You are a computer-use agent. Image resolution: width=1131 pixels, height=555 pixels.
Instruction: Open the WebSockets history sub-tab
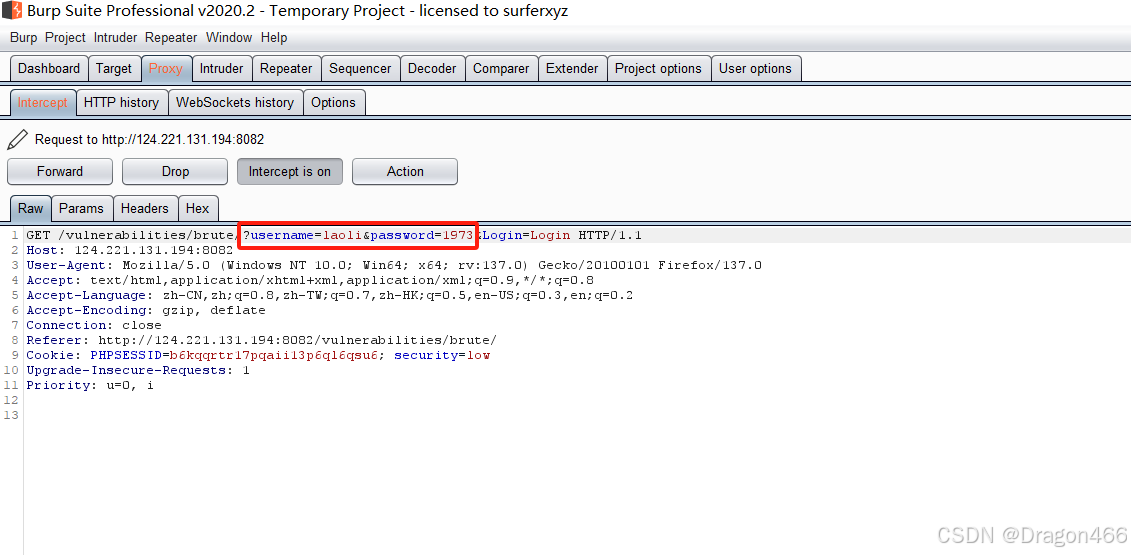[235, 102]
